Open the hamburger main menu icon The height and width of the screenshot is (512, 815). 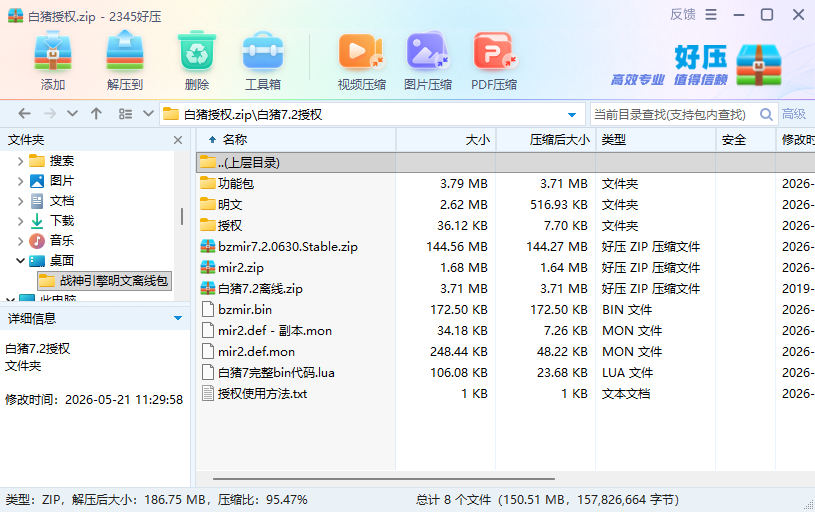tap(711, 15)
